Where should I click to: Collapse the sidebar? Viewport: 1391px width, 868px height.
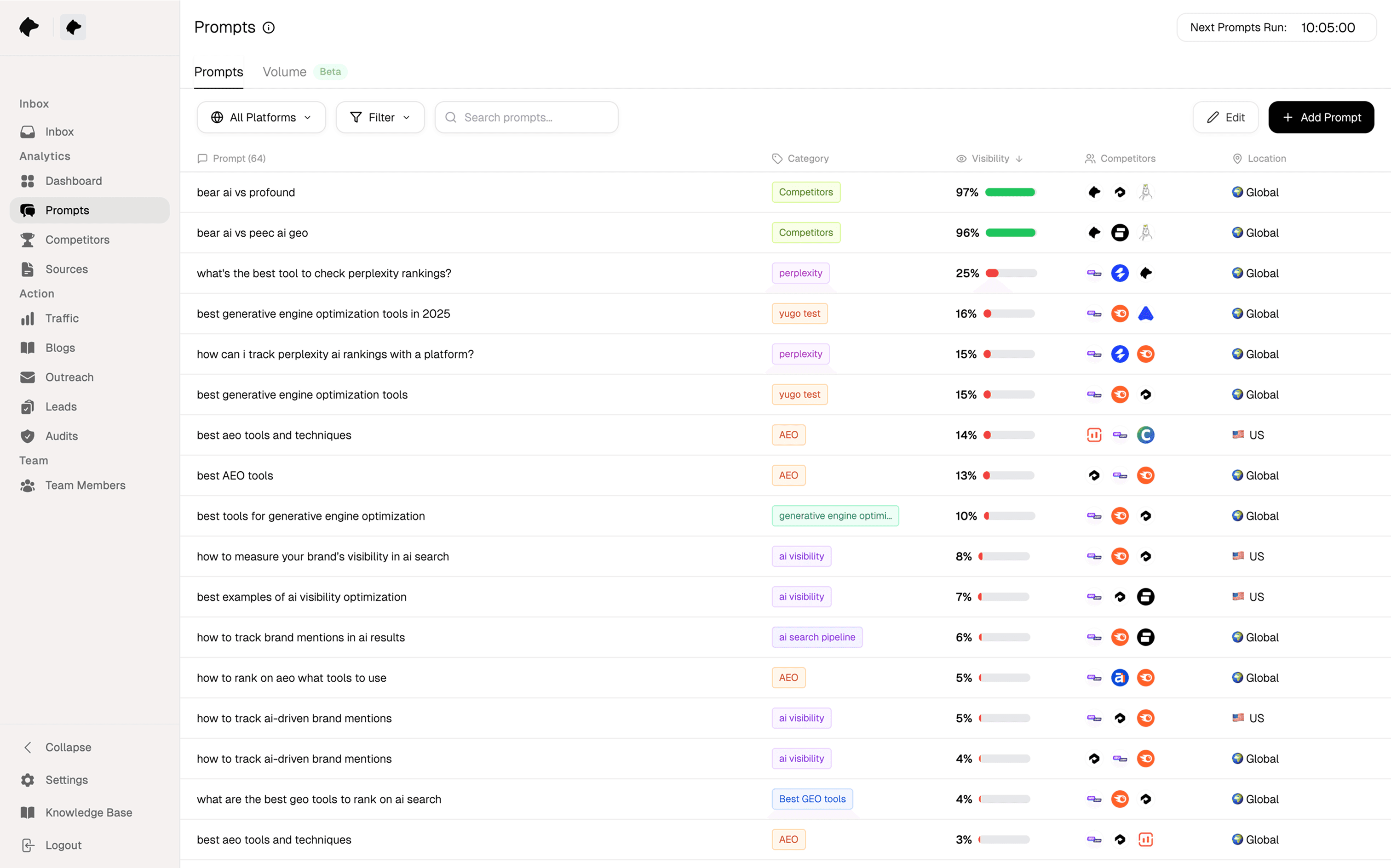(67, 747)
